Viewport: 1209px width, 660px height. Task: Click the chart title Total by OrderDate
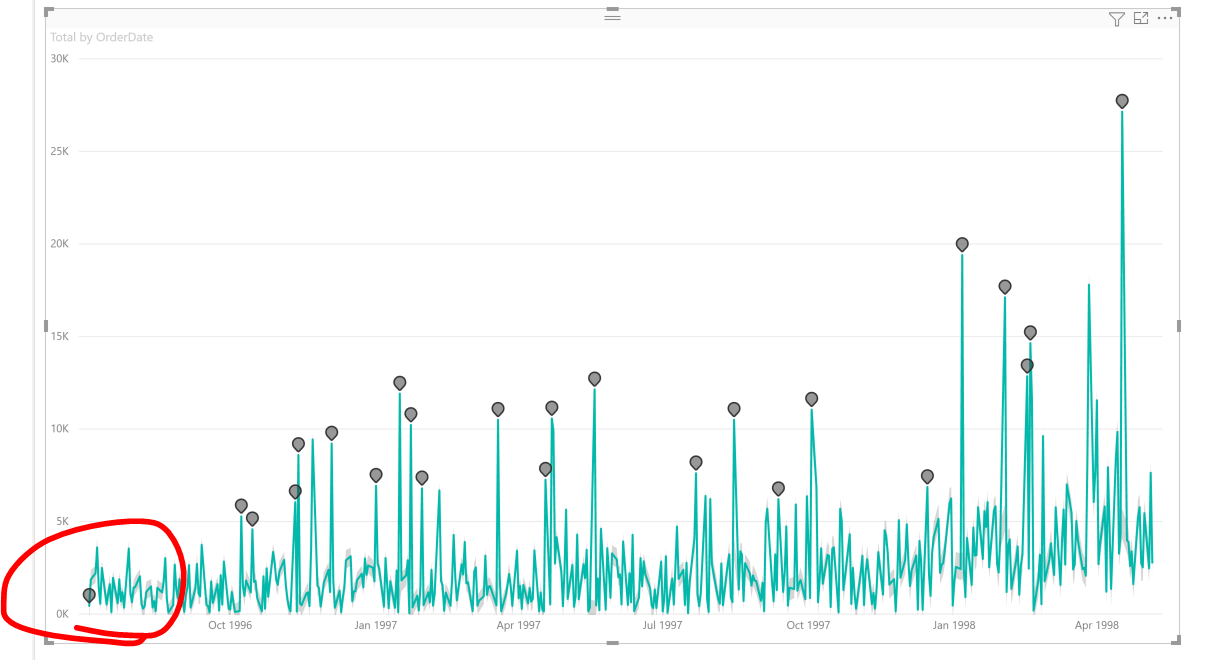pos(101,37)
